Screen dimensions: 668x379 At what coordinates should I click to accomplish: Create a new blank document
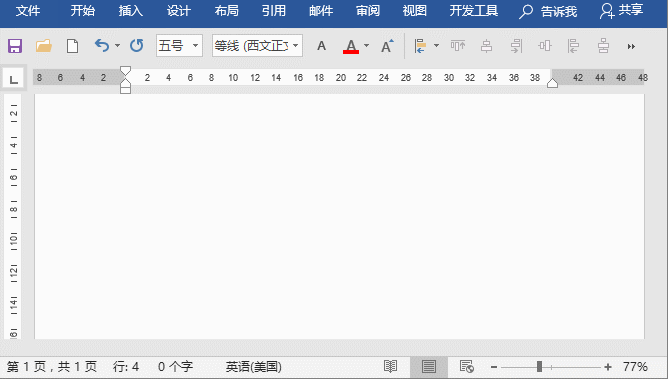72,46
